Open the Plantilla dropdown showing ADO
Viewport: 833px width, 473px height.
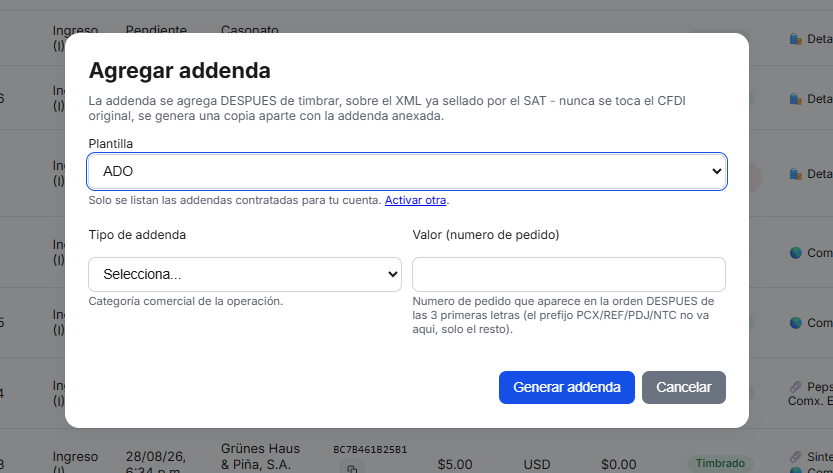pos(407,171)
